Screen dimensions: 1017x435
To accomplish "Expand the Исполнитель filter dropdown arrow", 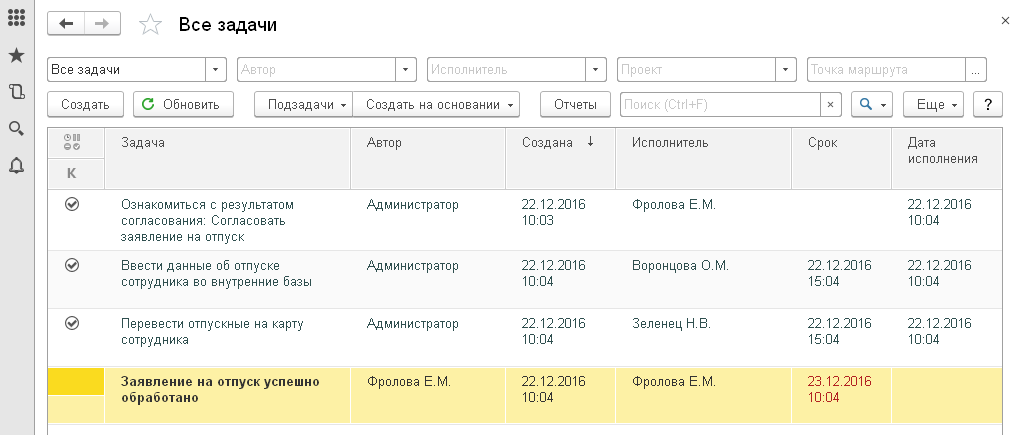I will 596,70.
